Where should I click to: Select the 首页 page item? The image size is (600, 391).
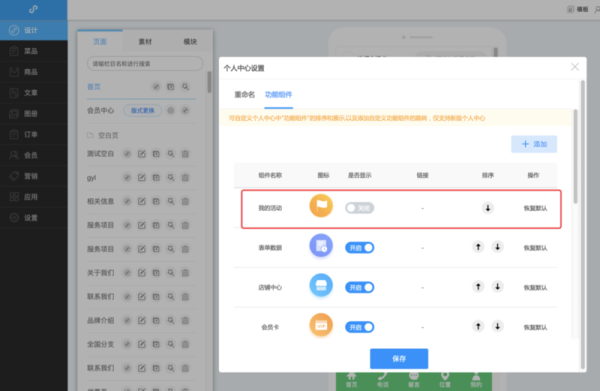[x=94, y=87]
